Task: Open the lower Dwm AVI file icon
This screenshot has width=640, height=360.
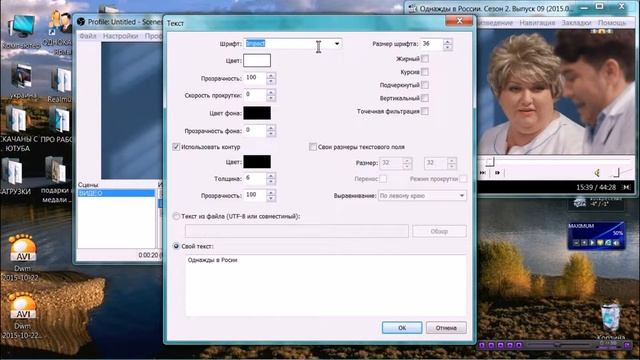Action: point(22,305)
